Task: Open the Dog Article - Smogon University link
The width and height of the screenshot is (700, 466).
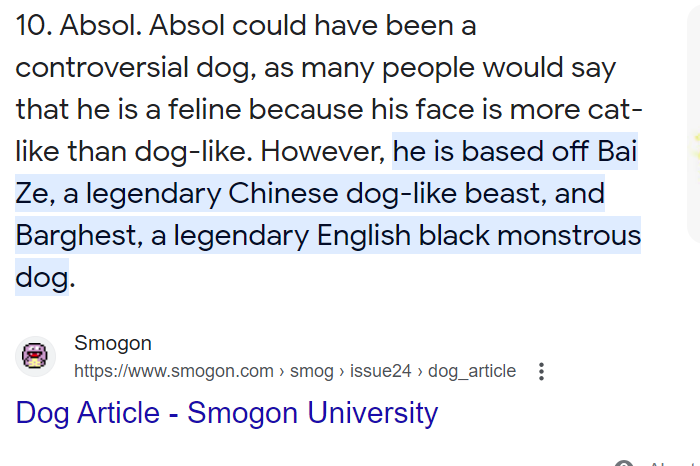Action: 227,412
